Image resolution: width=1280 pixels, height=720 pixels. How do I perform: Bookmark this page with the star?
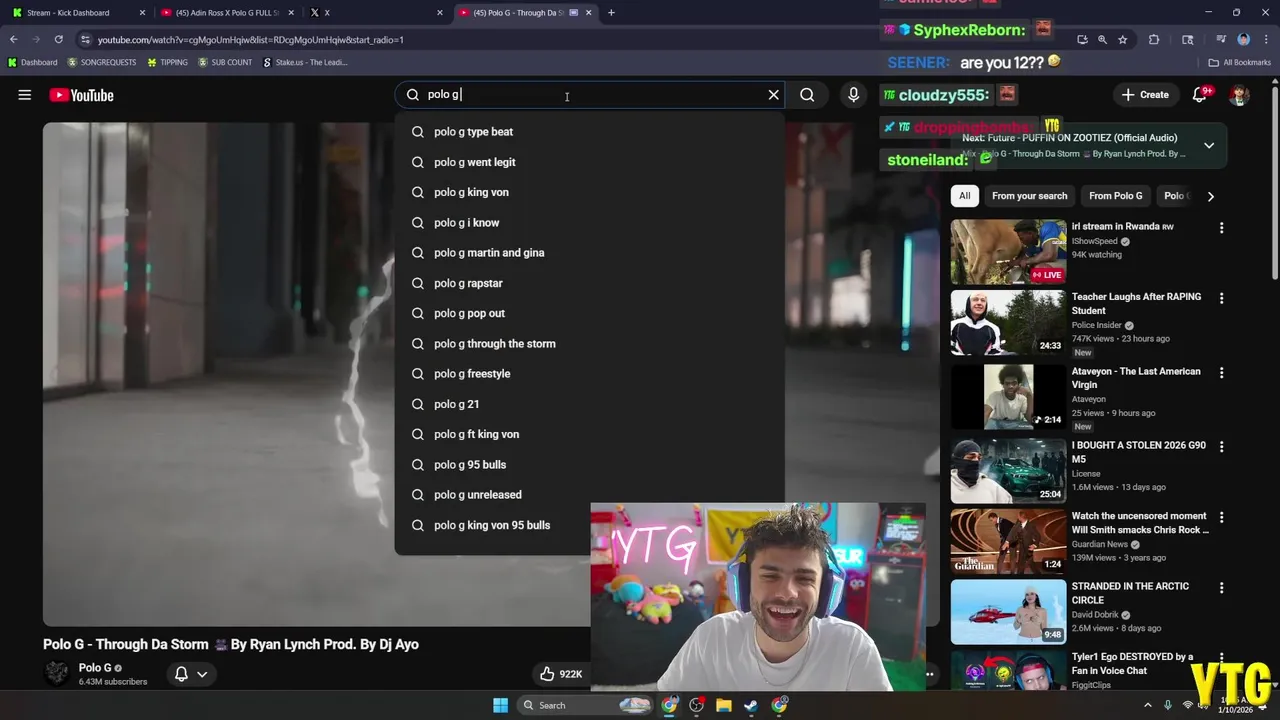point(1123,39)
